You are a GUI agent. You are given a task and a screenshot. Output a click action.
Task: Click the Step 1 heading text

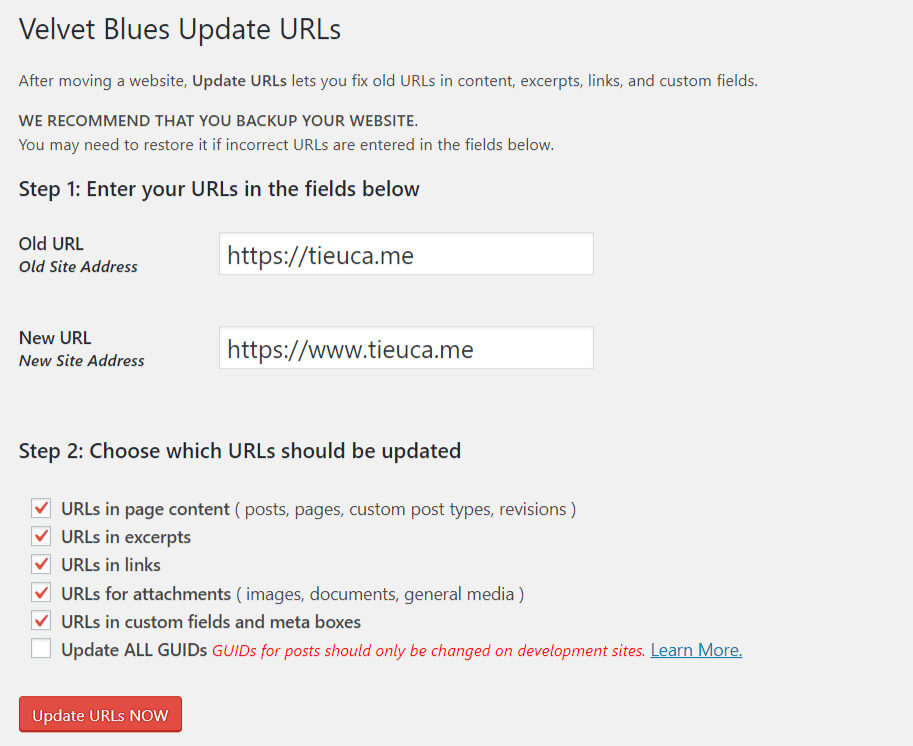[x=219, y=189]
